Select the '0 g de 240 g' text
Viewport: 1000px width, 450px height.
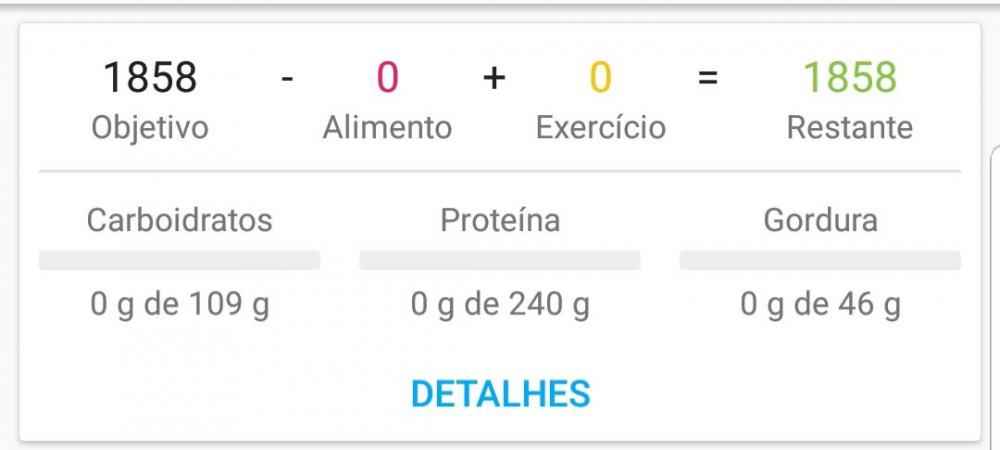coord(500,304)
